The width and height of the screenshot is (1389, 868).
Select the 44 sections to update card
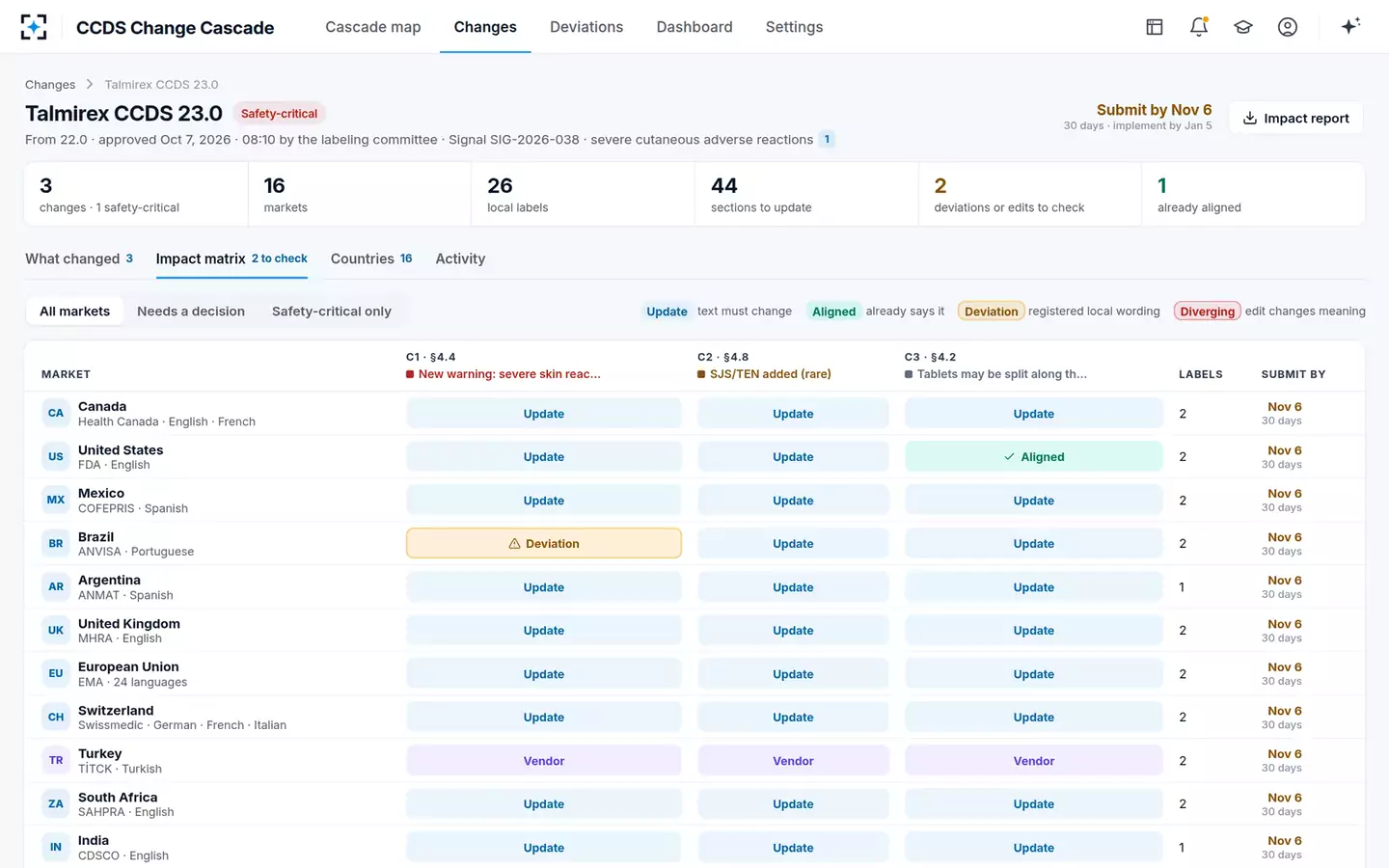point(805,194)
